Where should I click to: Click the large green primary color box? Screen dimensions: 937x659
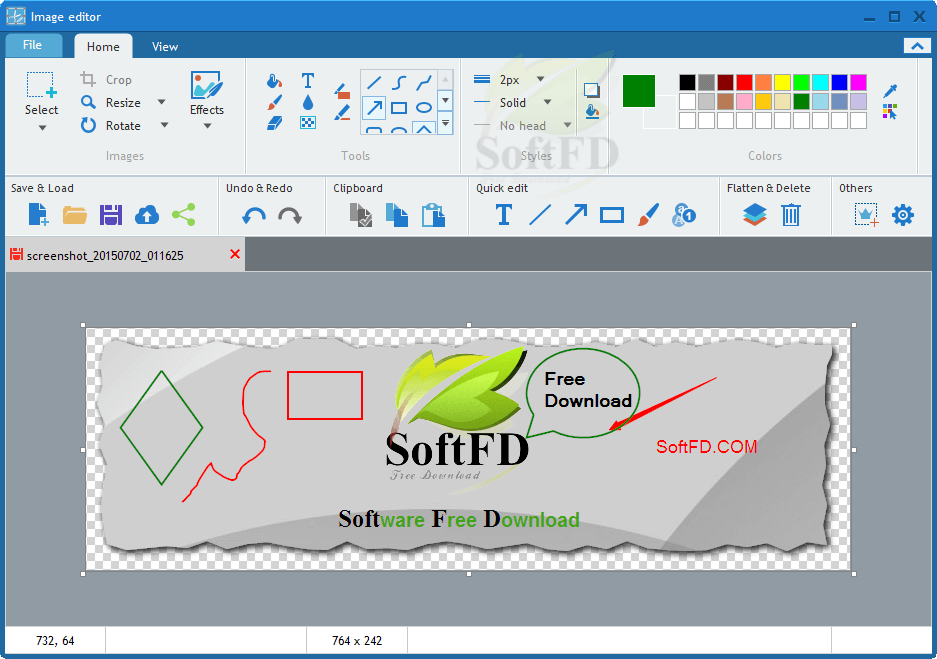[639, 91]
